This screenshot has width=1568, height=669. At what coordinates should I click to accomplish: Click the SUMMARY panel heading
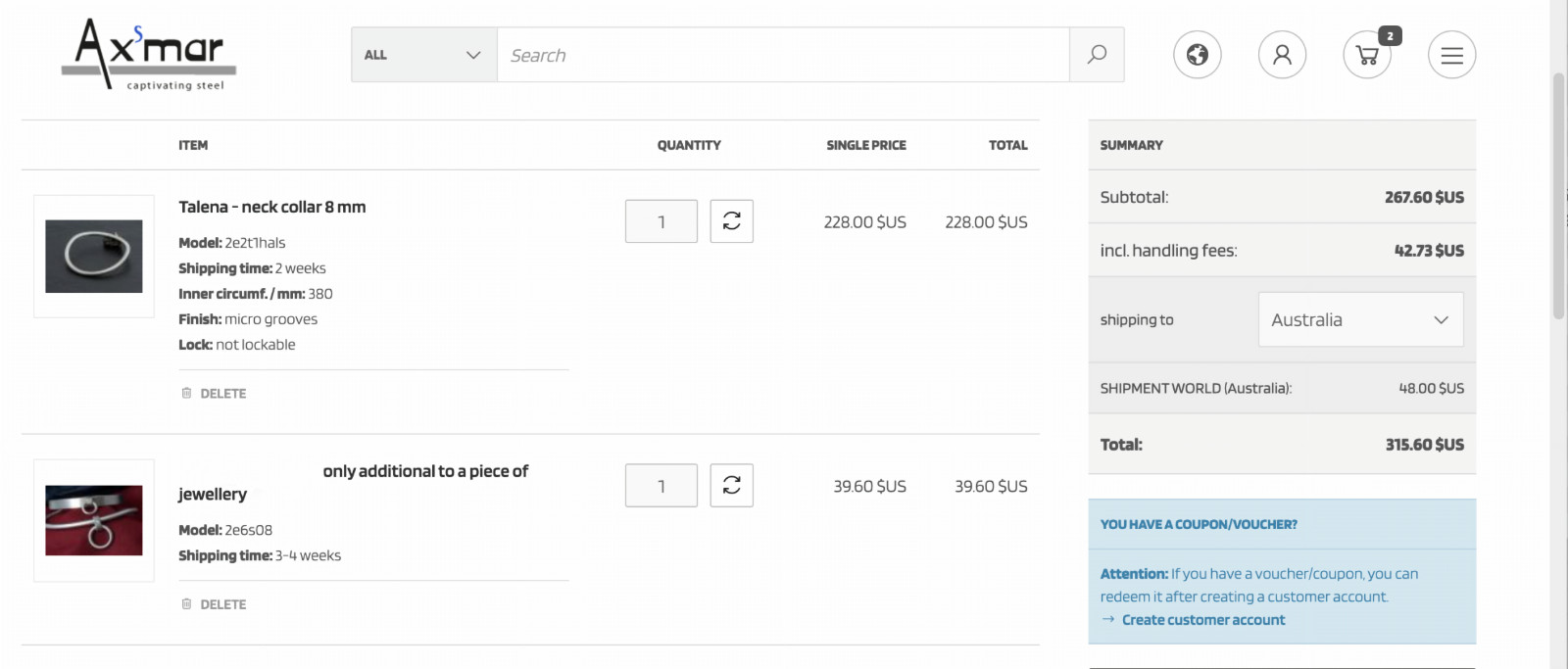tap(1132, 145)
